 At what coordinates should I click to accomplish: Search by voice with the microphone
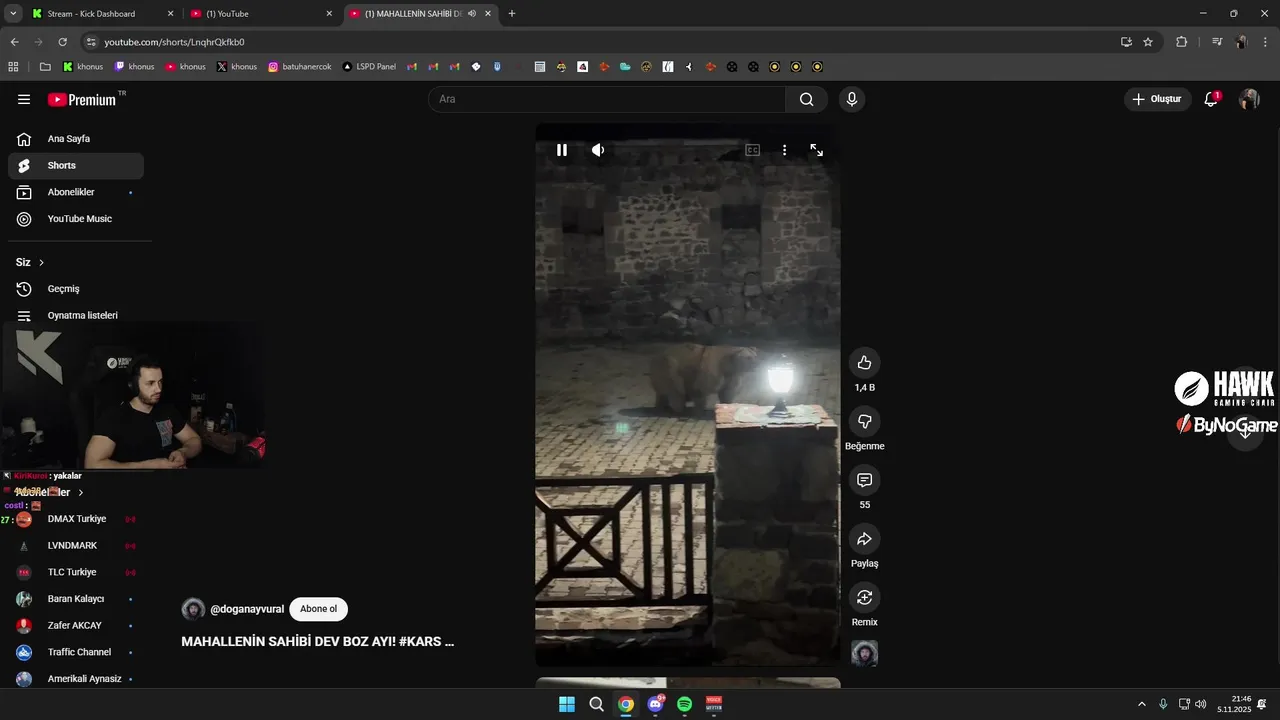[x=852, y=99]
